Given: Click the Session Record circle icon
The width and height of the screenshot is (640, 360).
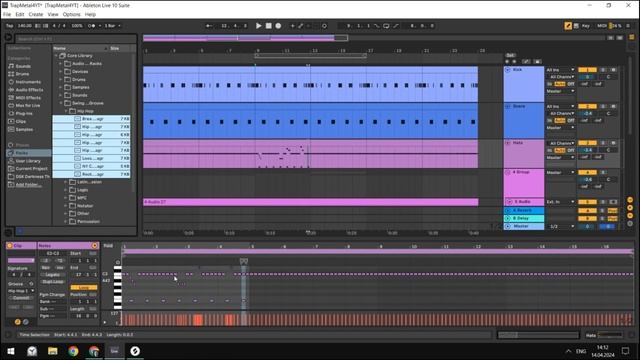Looking at the screenshot, I should [324, 26].
